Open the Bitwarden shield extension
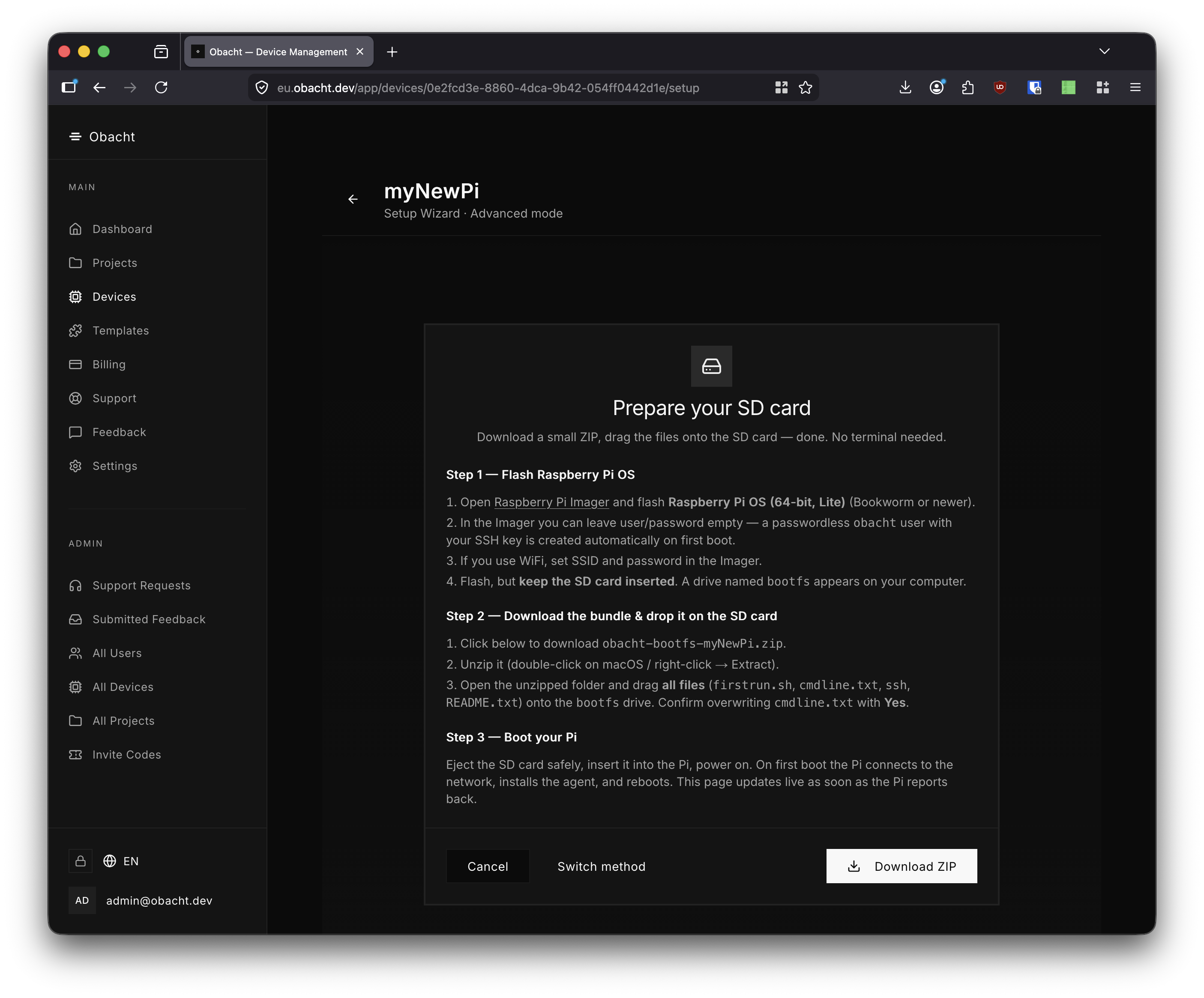 (1034, 87)
